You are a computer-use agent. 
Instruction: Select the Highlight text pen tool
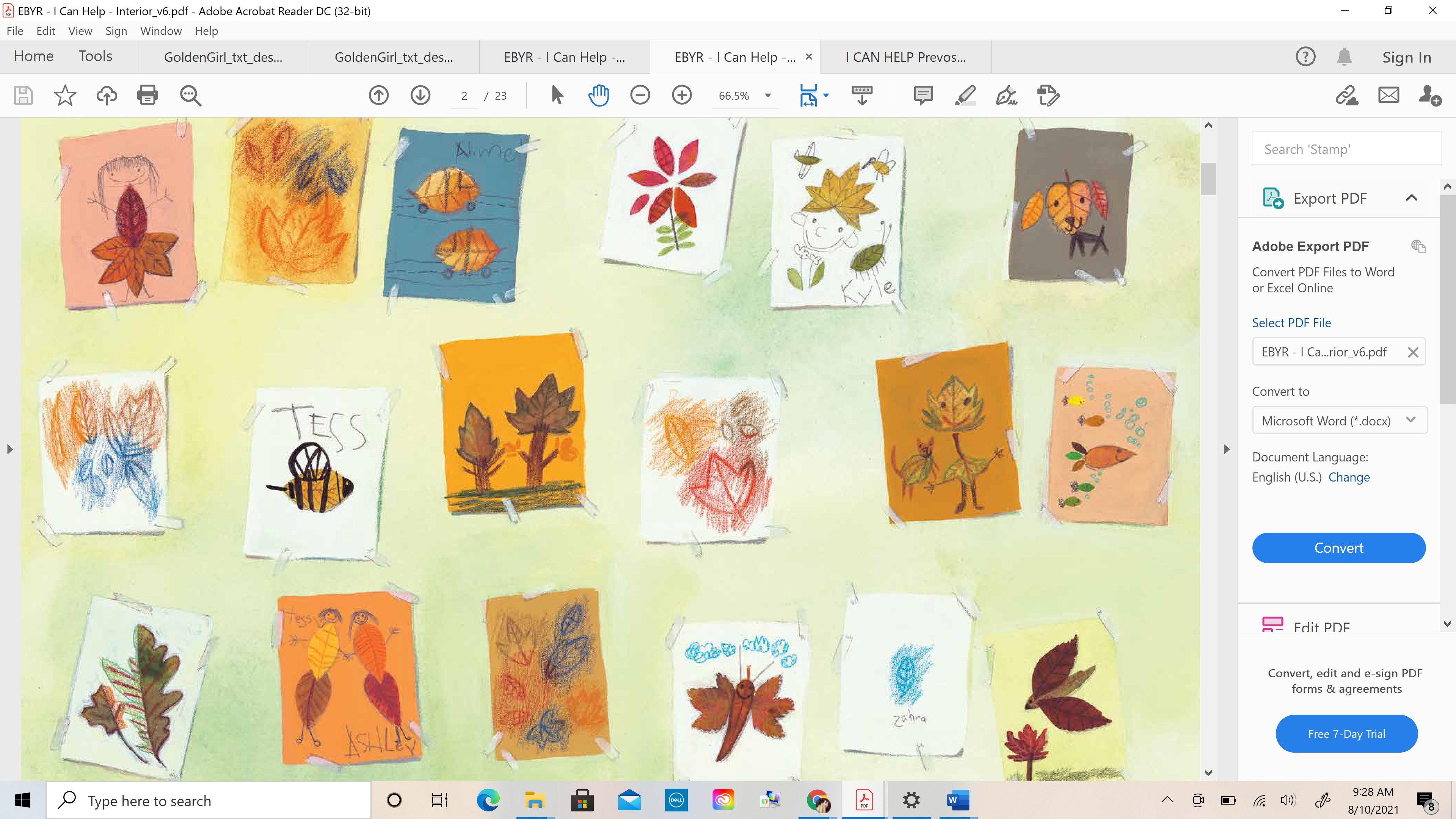click(x=965, y=95)
